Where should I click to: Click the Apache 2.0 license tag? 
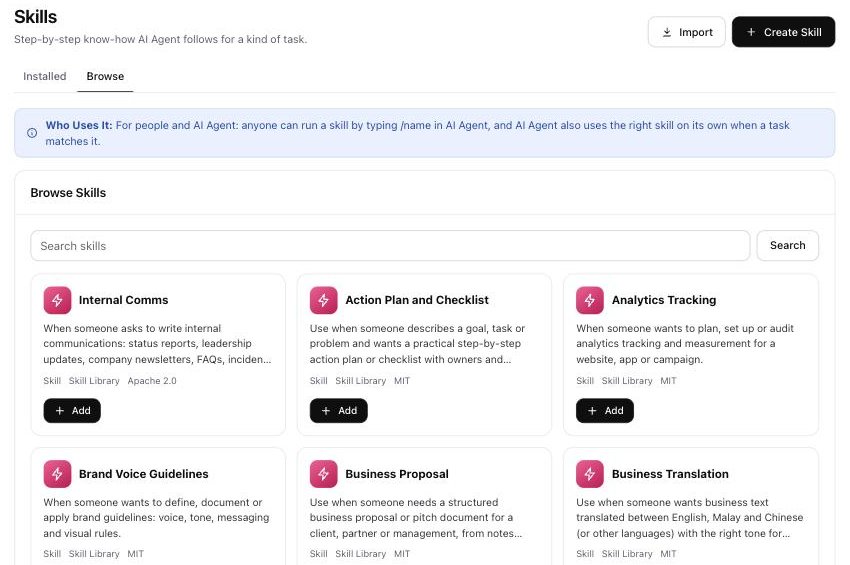[x=152, y=381]
